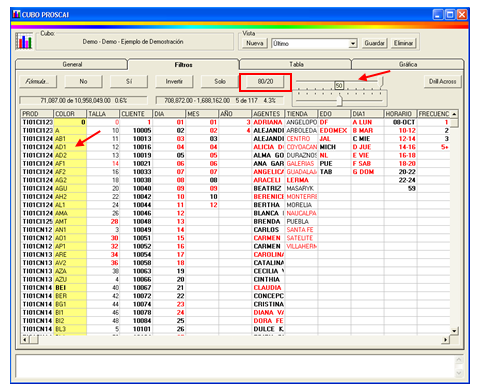Viewport: 483px width, 392px height.
Task: Switch to the Gráfica tab
Action: click(x=408, y=64)
